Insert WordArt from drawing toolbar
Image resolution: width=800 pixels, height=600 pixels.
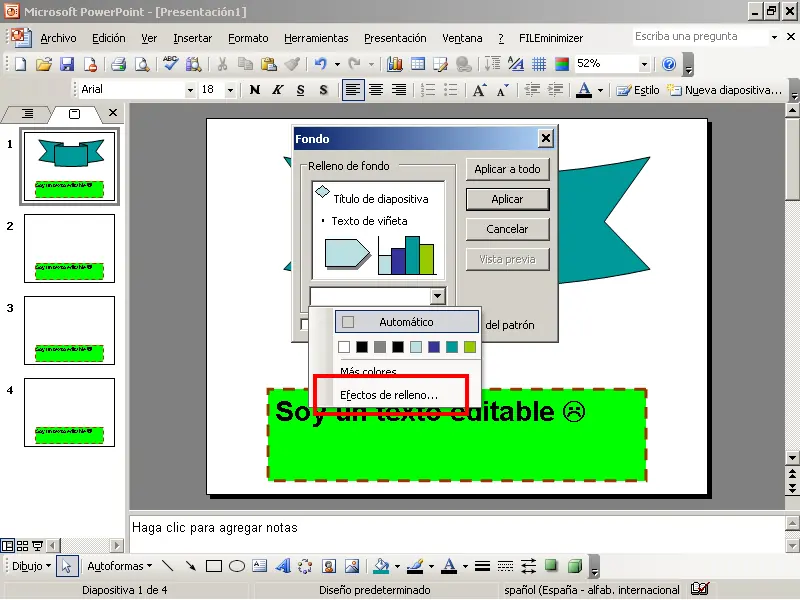(x=283, y=566)
